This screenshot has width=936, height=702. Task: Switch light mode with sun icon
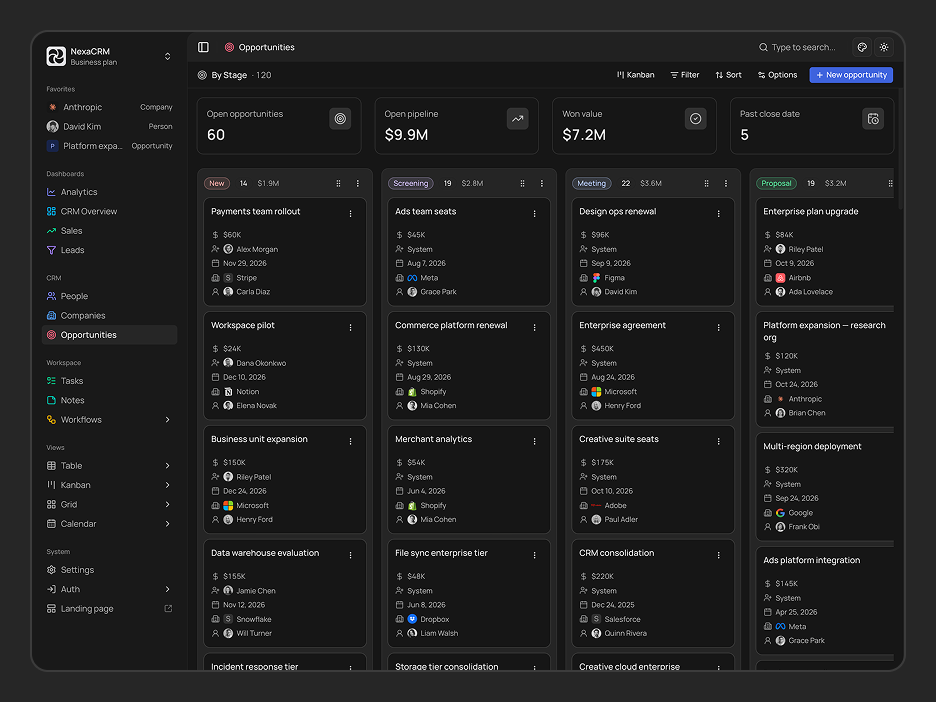tap(884, 47)
